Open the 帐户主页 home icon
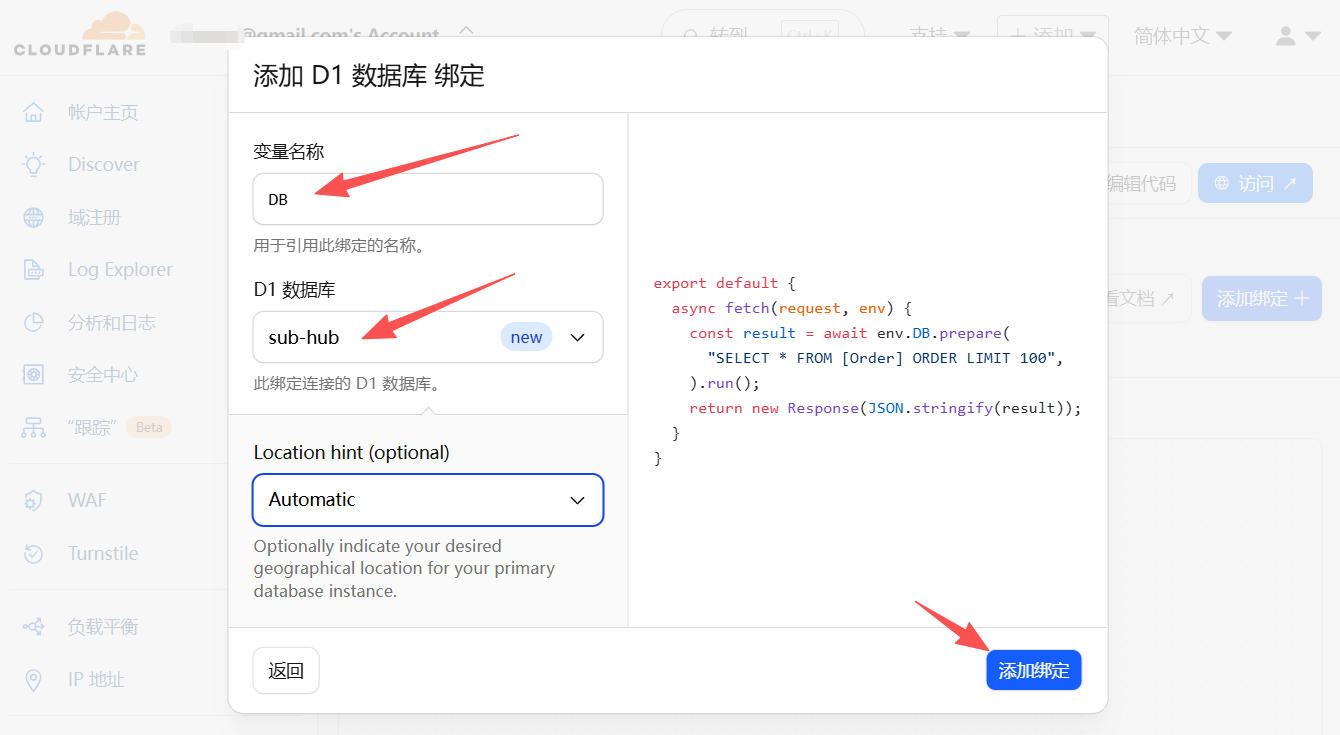This screenshot has height=735, width=1340. coord(34,112)
